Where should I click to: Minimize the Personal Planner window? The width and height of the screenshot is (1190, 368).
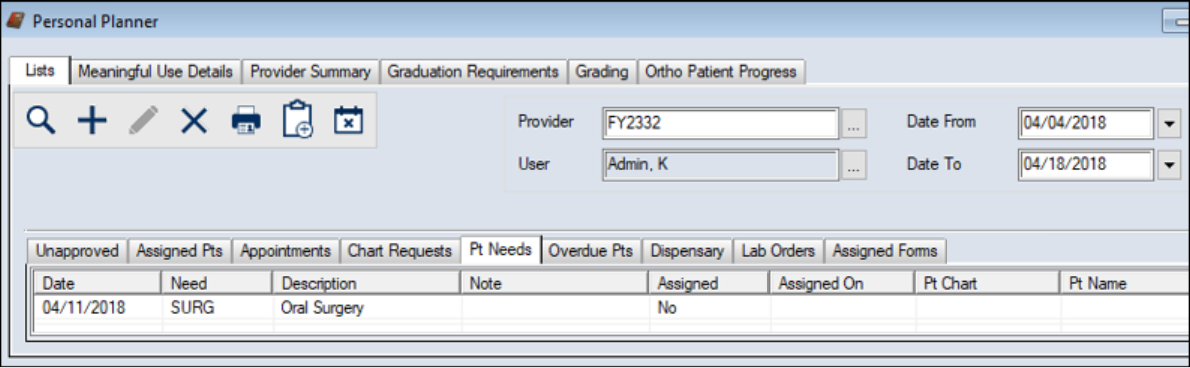pos(1176,22)
